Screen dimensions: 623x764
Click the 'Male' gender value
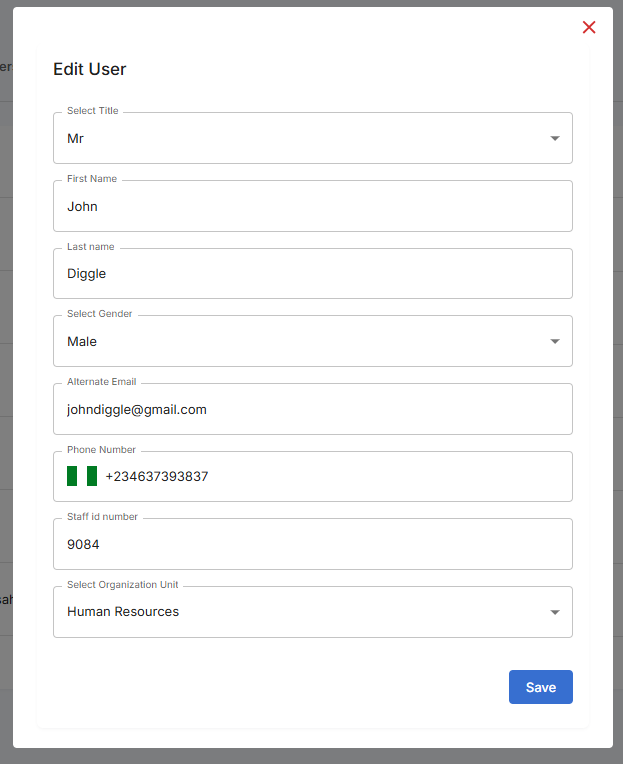tap(82, 341)
